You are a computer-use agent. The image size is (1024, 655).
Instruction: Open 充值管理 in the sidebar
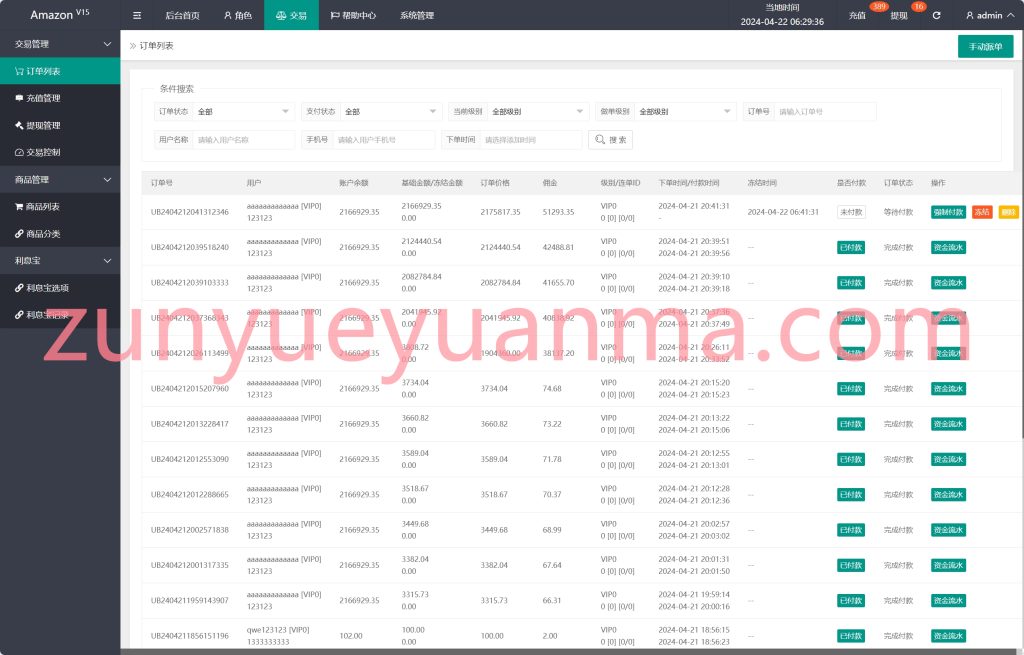[60, 98]
